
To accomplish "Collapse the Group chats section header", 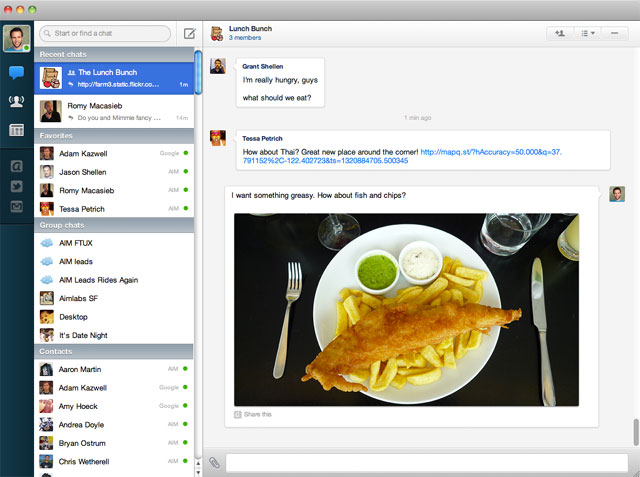I will pyautogui.click(x=115, y=225).
